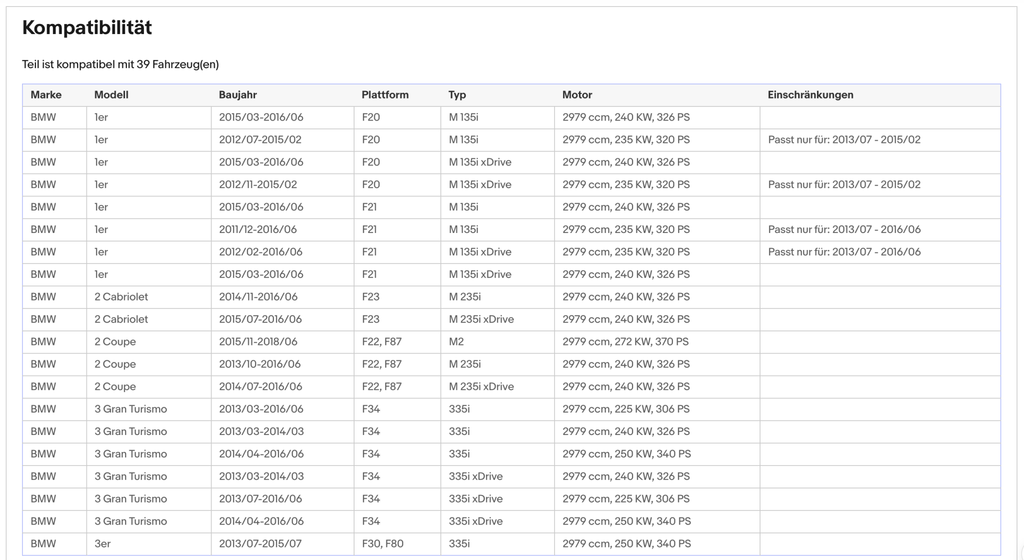Click '335i' in the 3er row

459,544
